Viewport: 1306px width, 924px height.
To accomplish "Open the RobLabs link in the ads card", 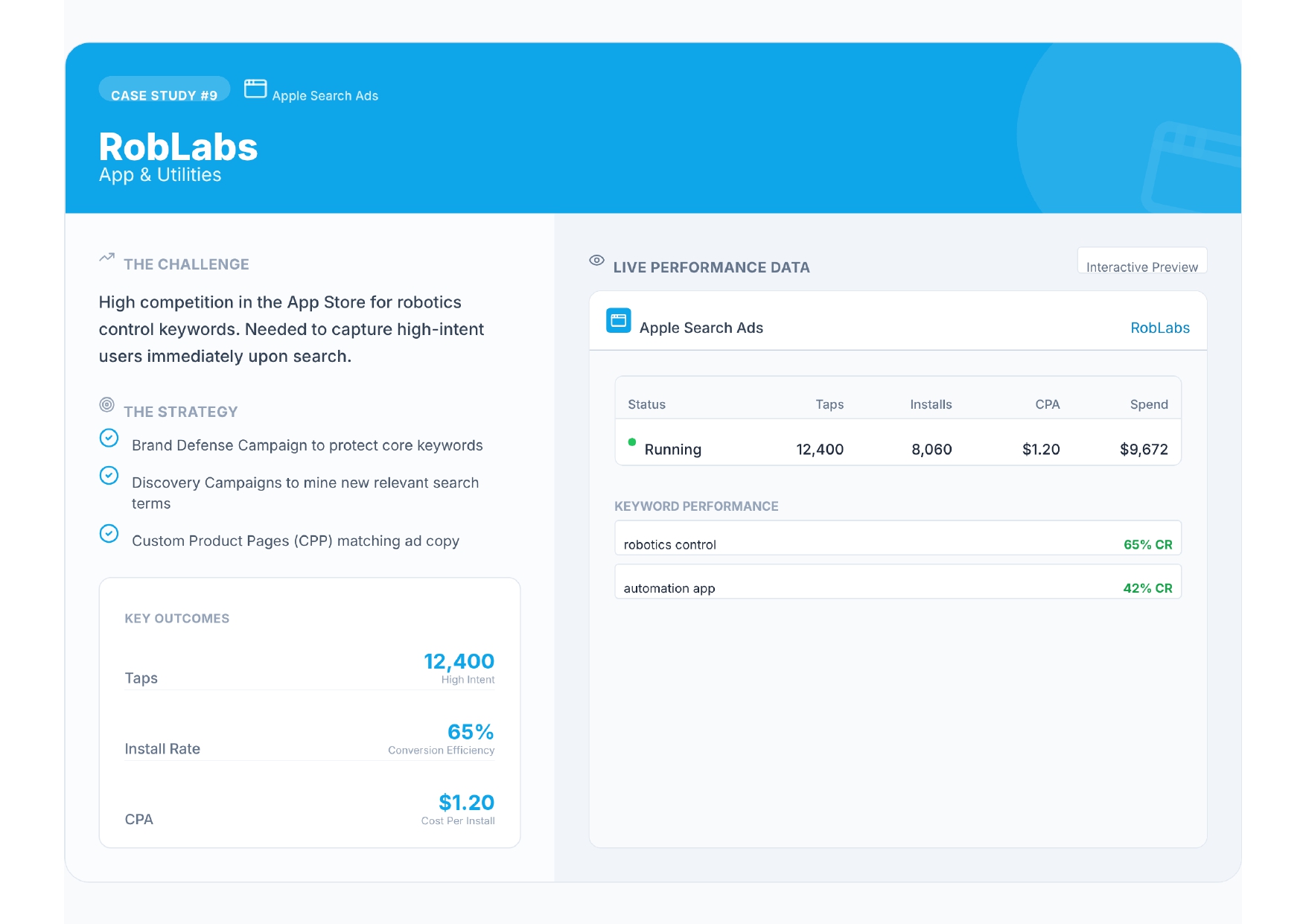I will 1160,328.
